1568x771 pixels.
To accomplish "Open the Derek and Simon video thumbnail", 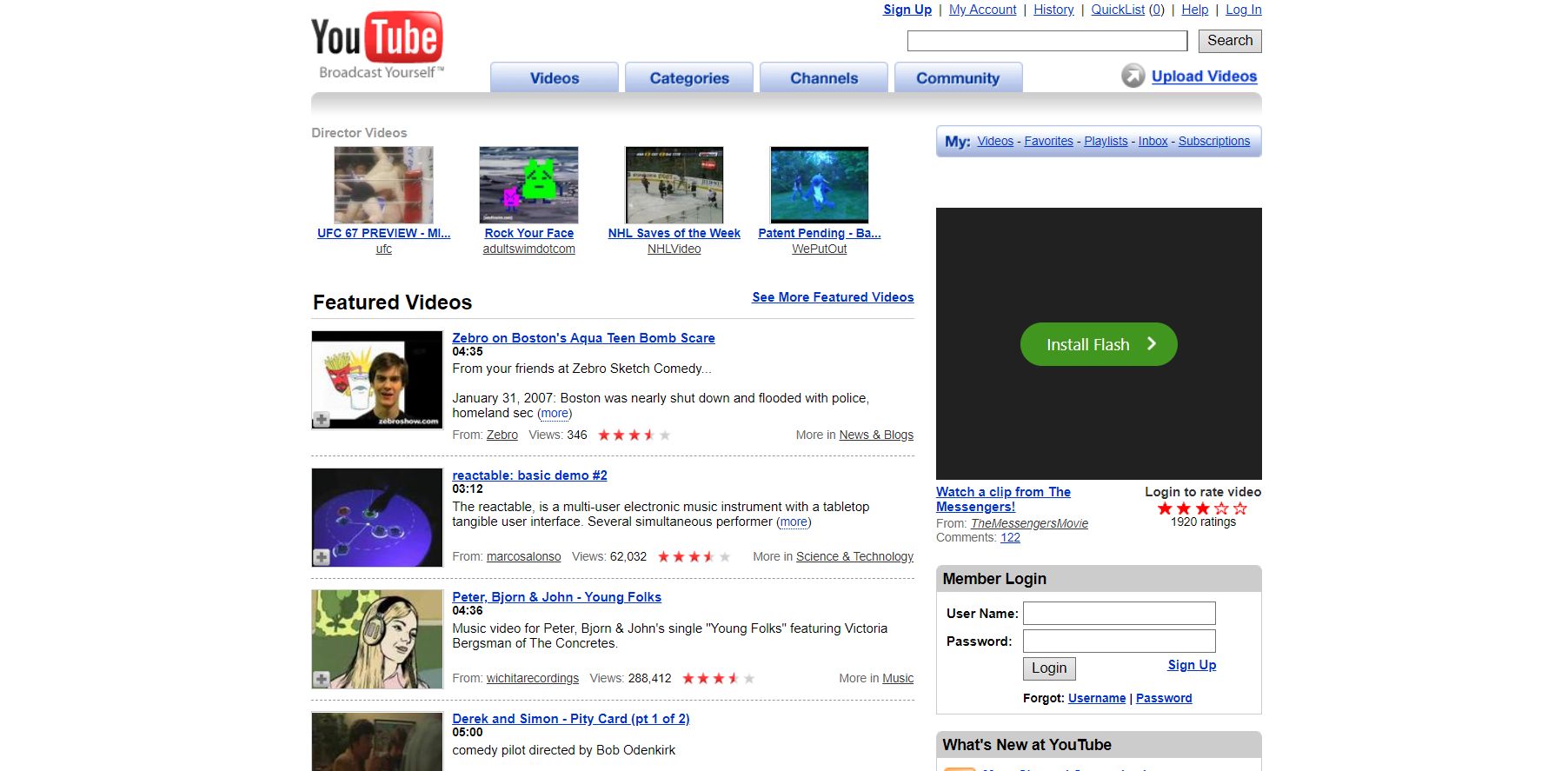I will 377,741.
